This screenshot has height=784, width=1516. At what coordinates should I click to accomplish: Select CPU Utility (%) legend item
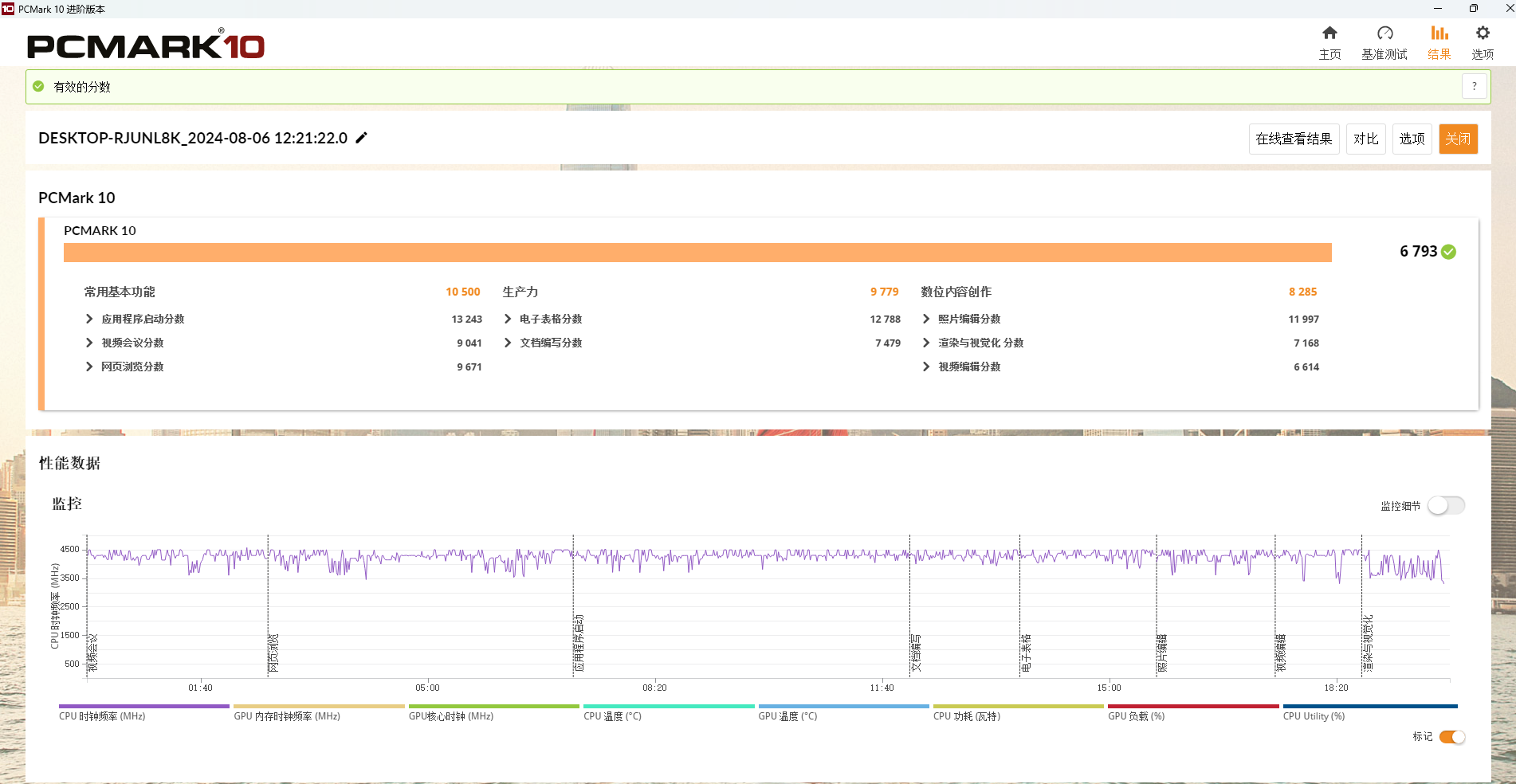1370,712
